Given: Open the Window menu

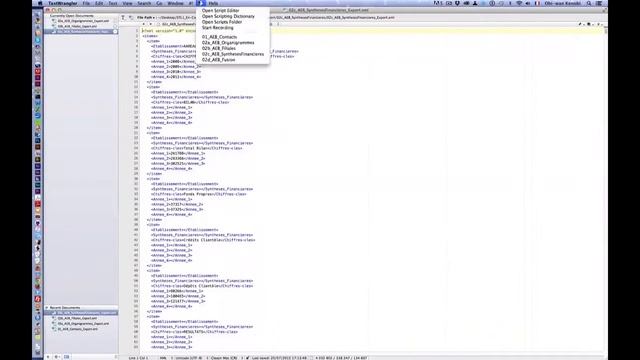Looking at the screenshot, I should [175, 3].
